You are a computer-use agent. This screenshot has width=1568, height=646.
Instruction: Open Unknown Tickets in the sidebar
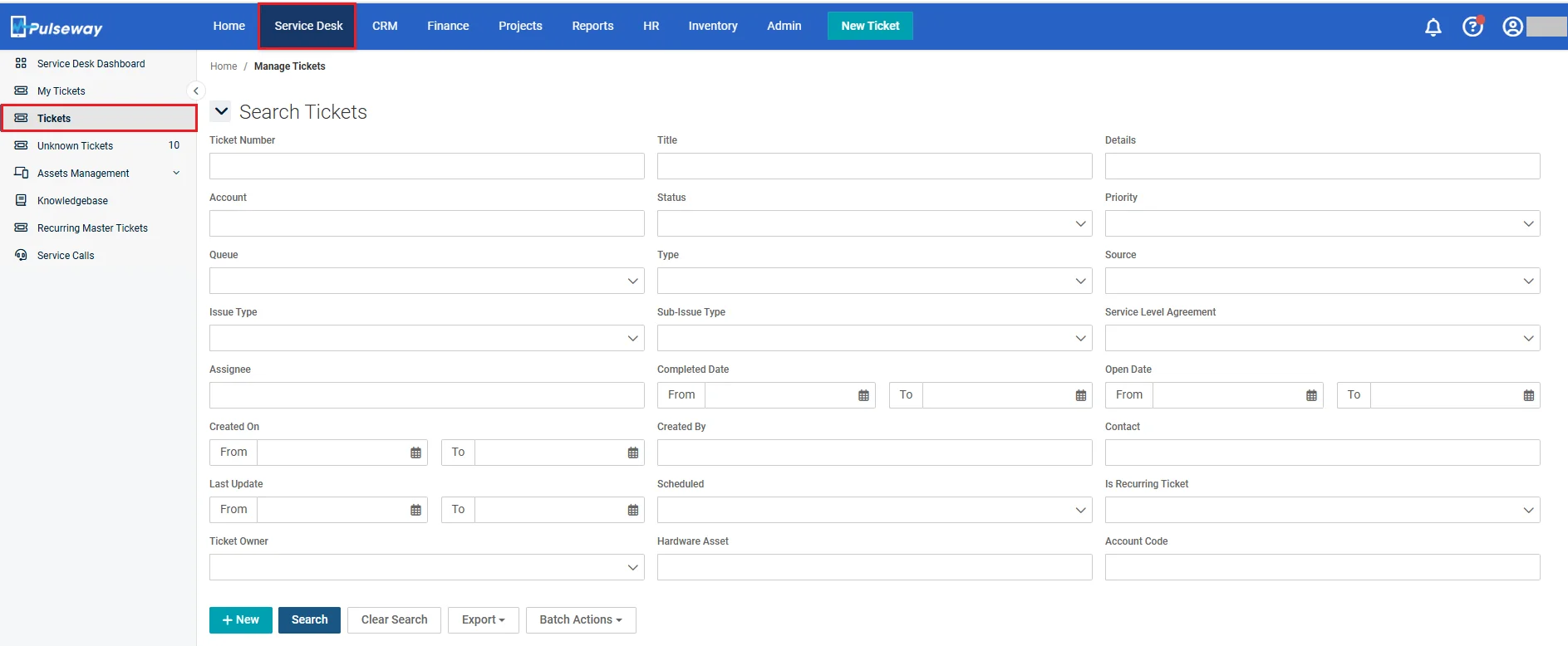(x=75, y=146)
